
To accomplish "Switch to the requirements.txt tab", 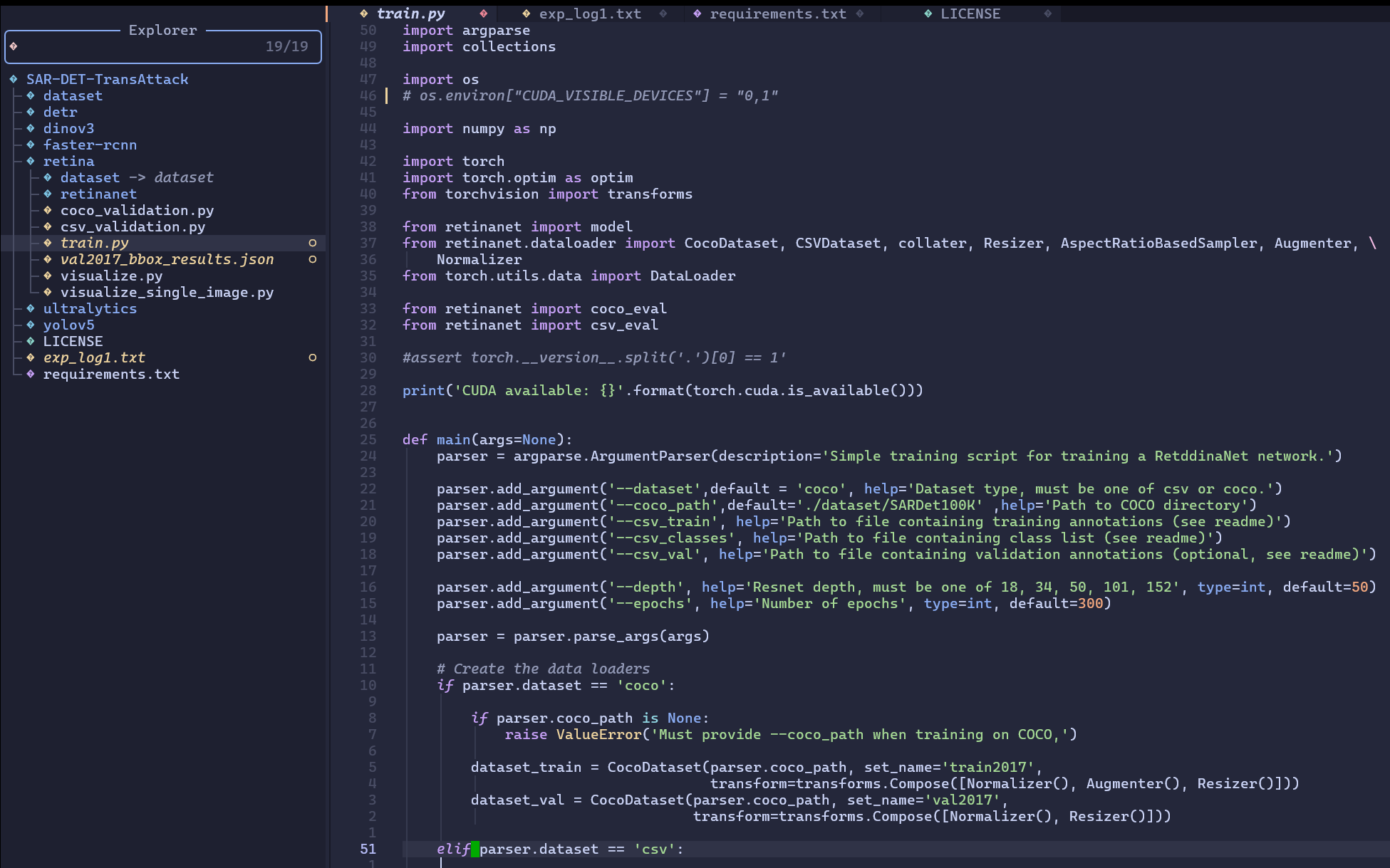I will pos(777,14).
